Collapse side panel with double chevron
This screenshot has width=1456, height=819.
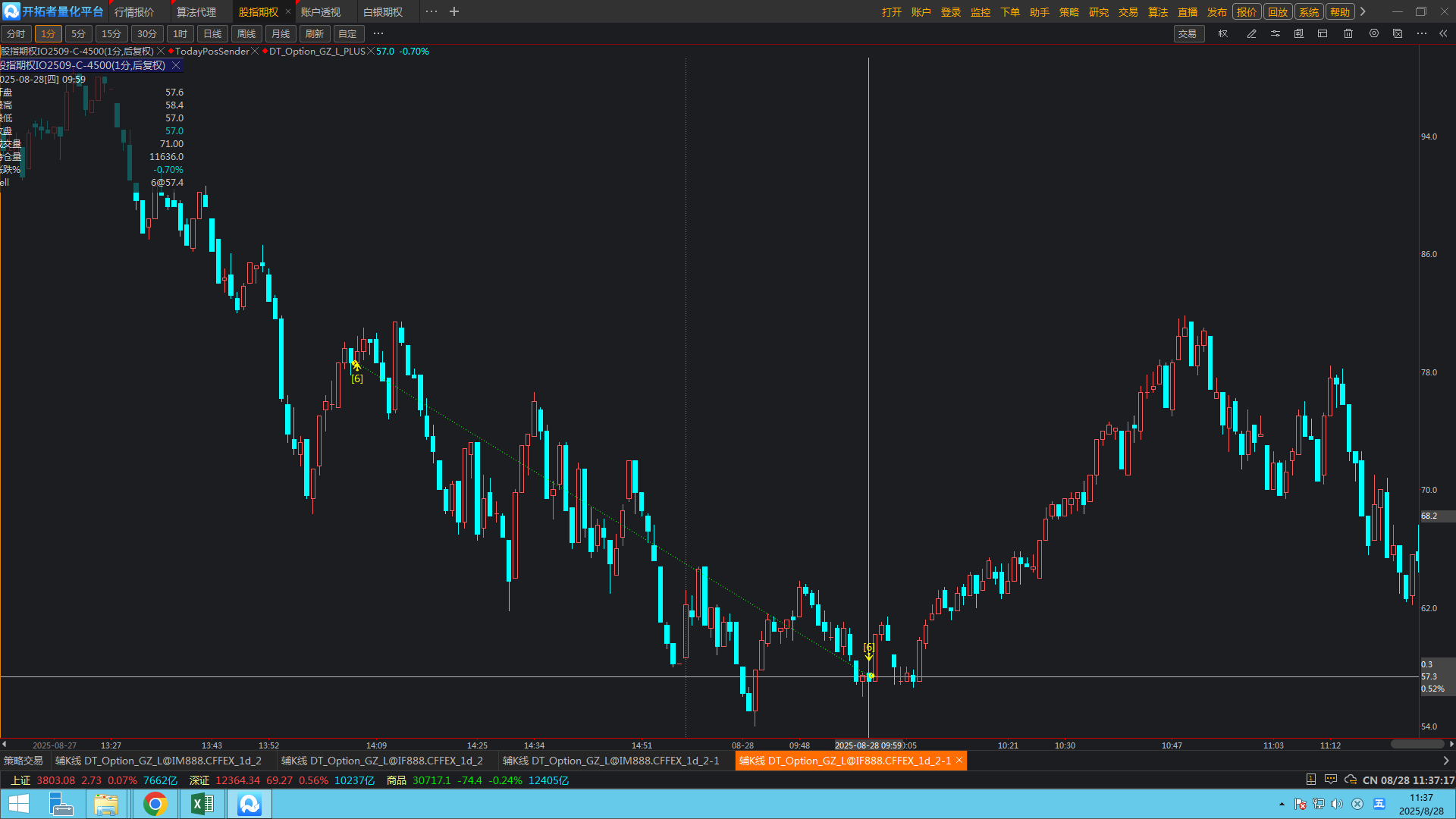(1443, 33)
